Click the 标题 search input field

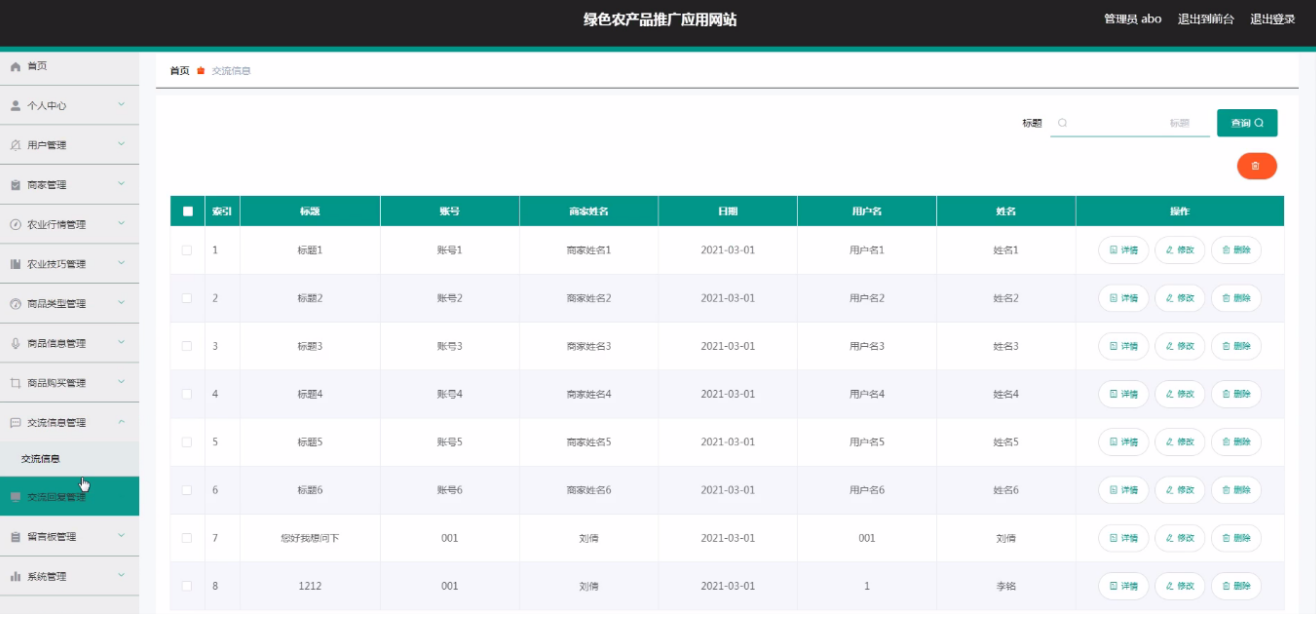(x=1130, y=123)
